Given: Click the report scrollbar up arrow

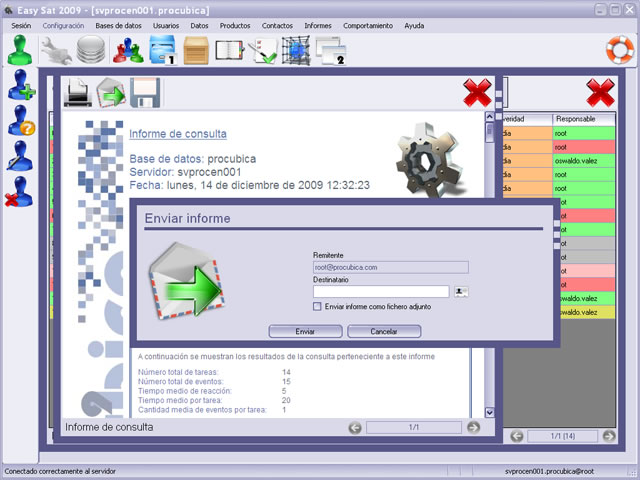Looking at the screenshot, I should point(489,117).
